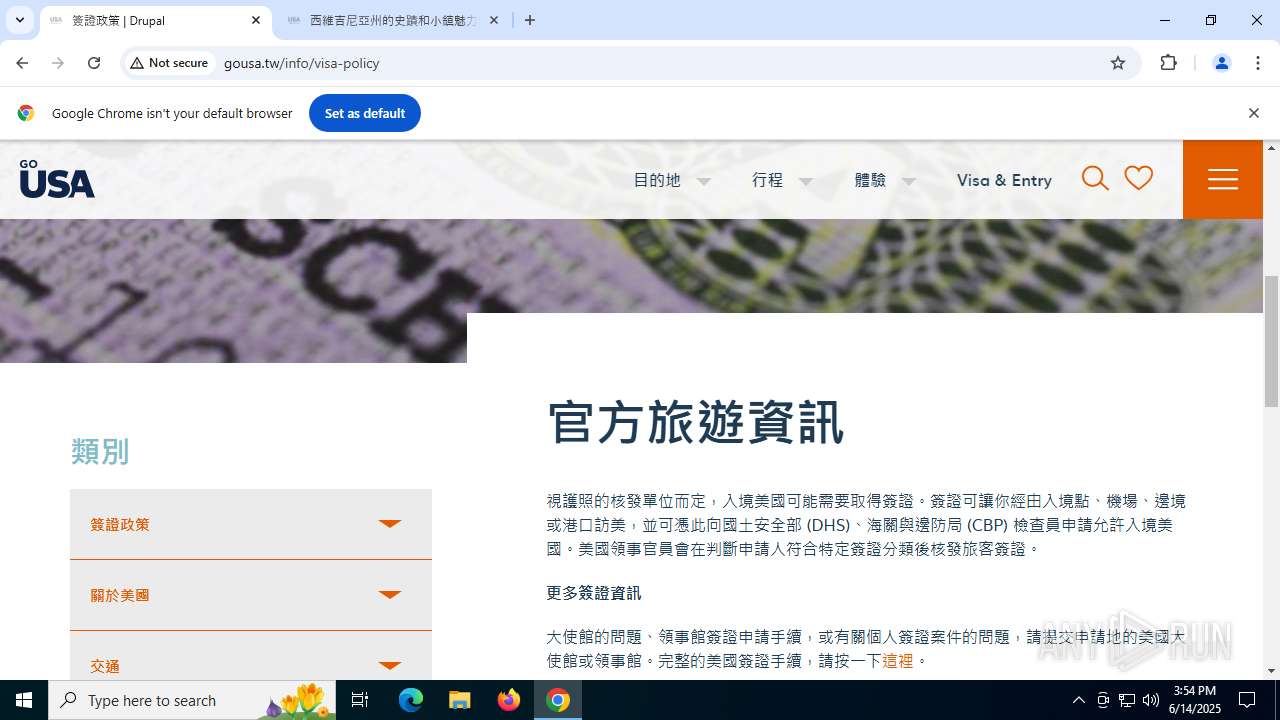
Task: Follow the 這裡 hyperlink
Action: [898, 661]
